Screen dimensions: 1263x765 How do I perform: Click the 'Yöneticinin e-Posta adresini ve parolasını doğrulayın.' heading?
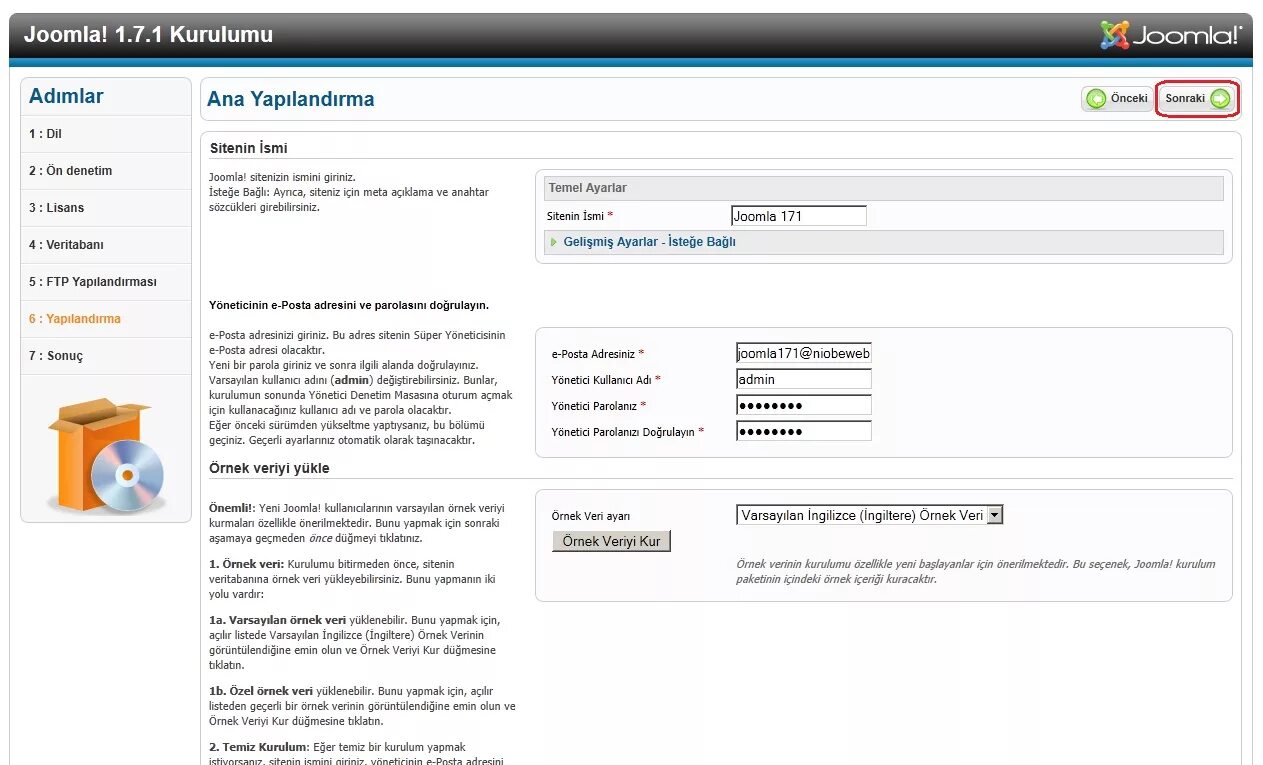point(349,305)
